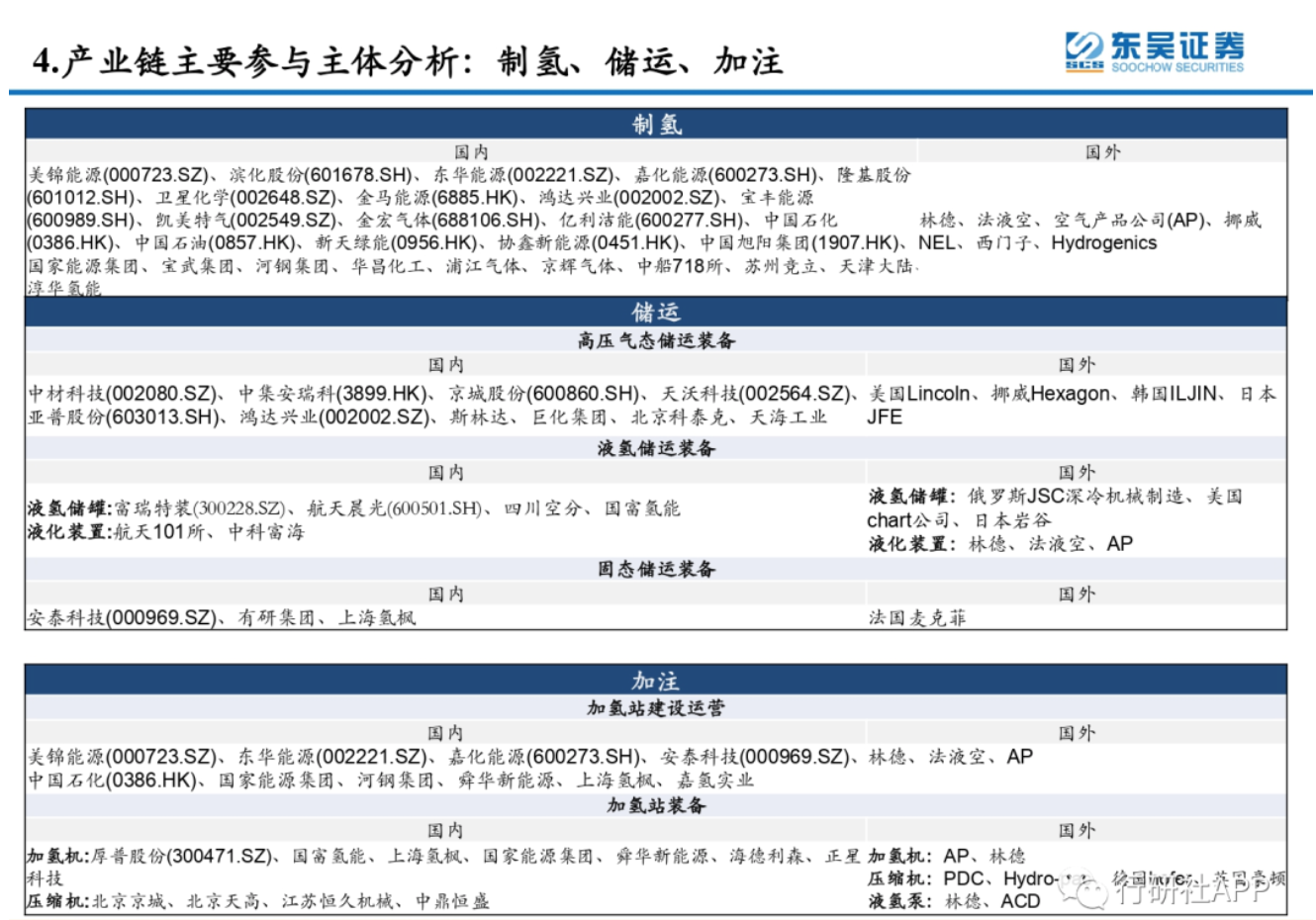This screenshot has width=1316, height=920.
Task: Select 苏州竞立 in the 制氢 list
Action: pyautogui.click(x=782, y=266)
